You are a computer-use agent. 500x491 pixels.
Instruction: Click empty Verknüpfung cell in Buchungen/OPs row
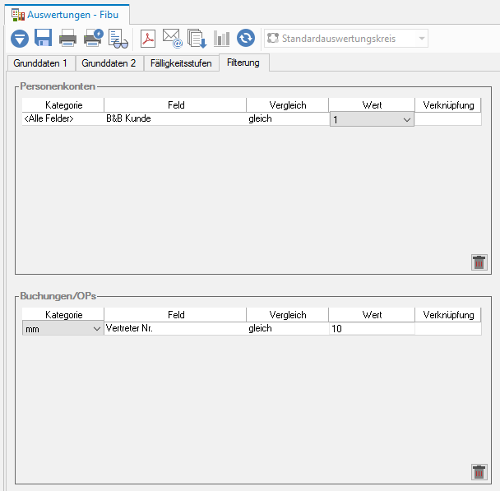point(448,329)
